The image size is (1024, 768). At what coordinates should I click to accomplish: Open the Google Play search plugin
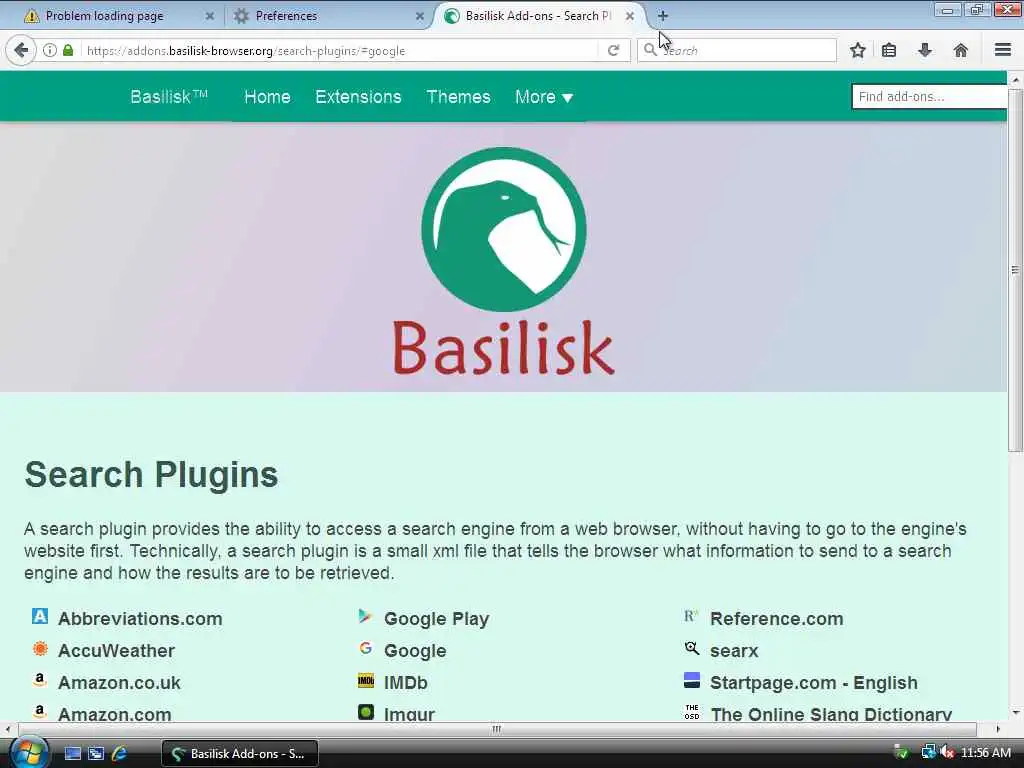[x=436, y=618]
